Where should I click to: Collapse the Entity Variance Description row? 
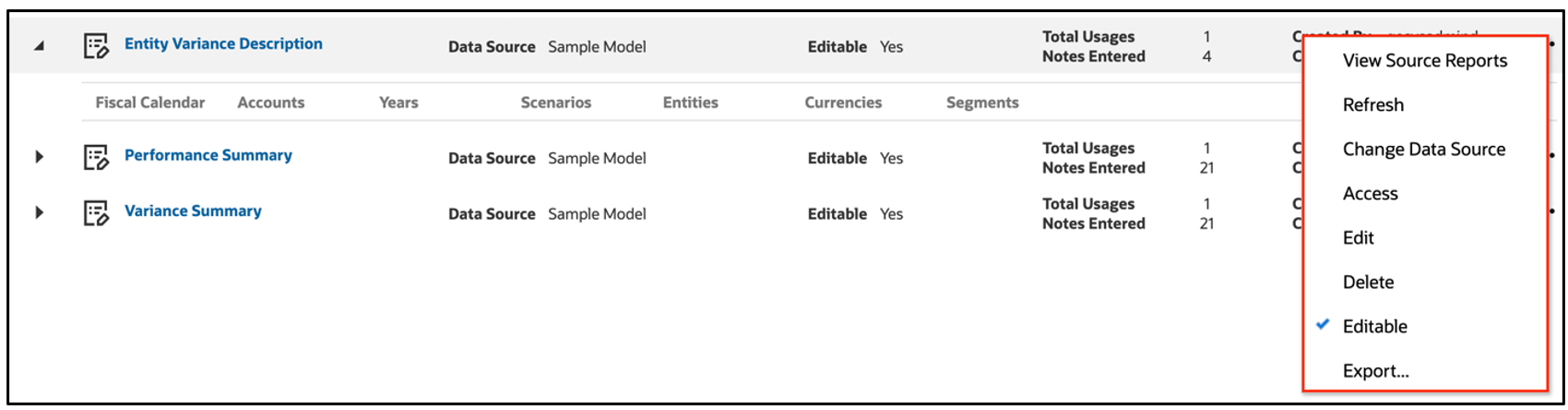[39, 45]
